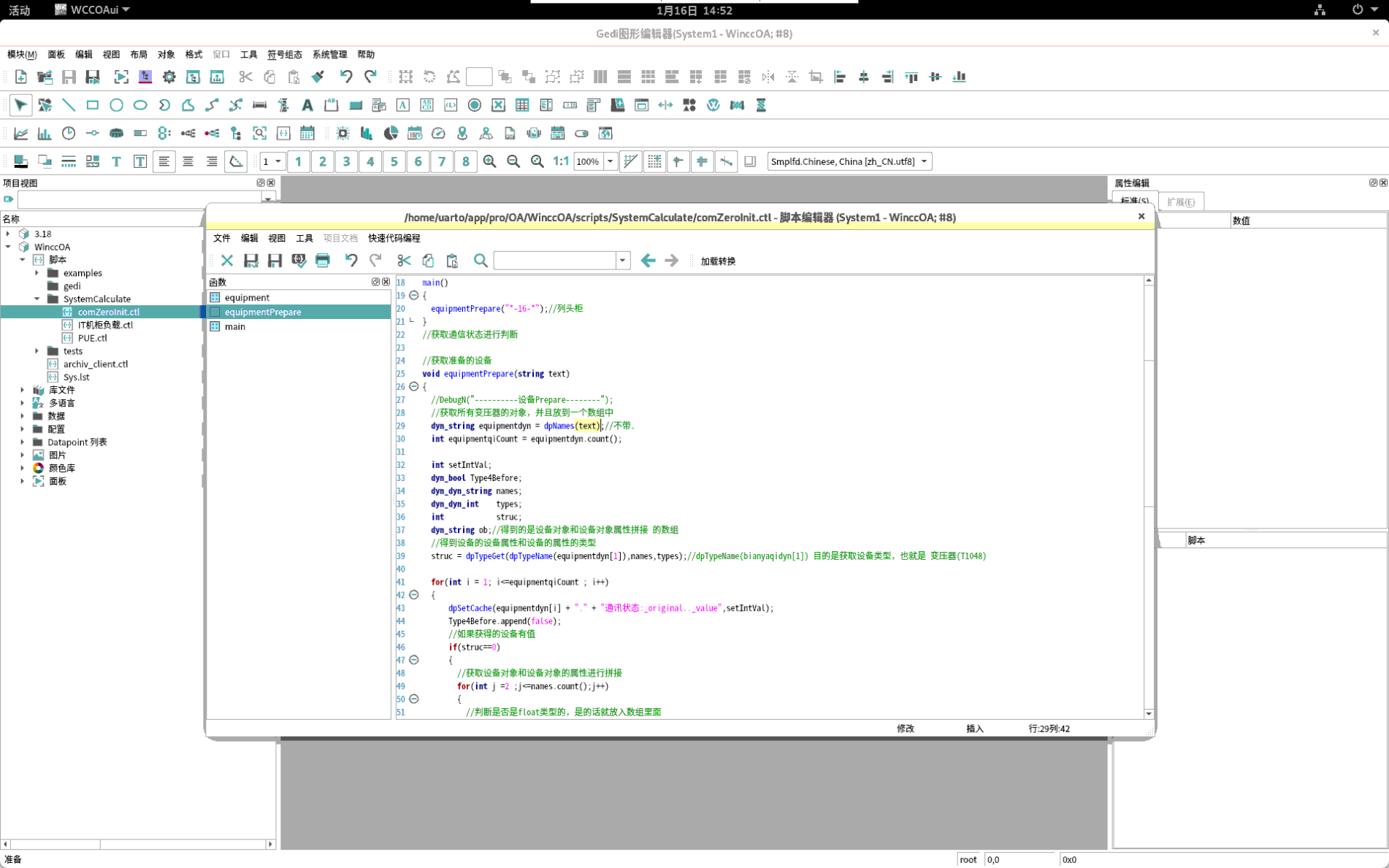Select the arrow pointer selection tool
The height and width of the screenshot is (868, 1389).
tap(20, 105)
